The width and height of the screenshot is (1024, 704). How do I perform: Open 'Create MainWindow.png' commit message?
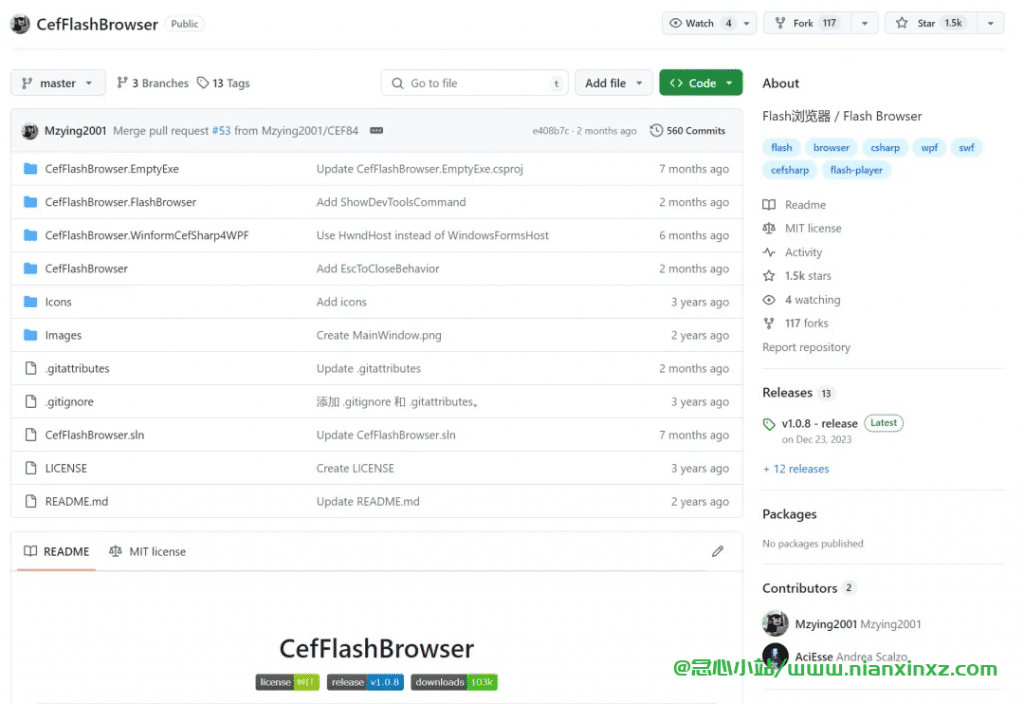tap(379, 335)
